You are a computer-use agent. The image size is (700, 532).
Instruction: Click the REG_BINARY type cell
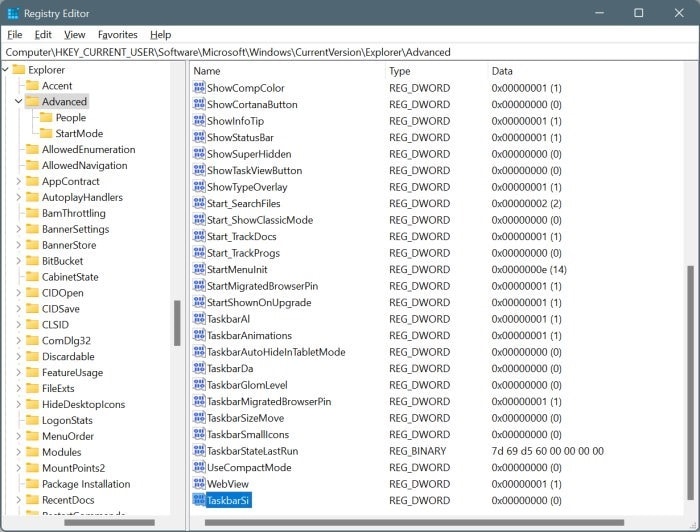coord(417,451)
